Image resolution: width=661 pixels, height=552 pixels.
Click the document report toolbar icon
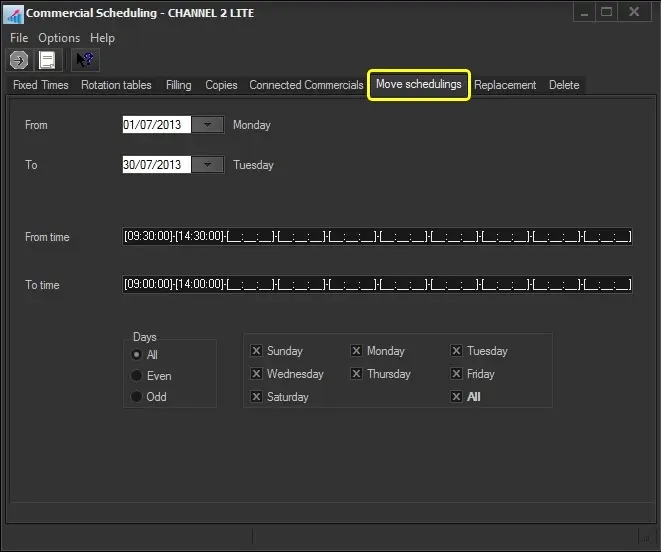(x=47, y=60)
